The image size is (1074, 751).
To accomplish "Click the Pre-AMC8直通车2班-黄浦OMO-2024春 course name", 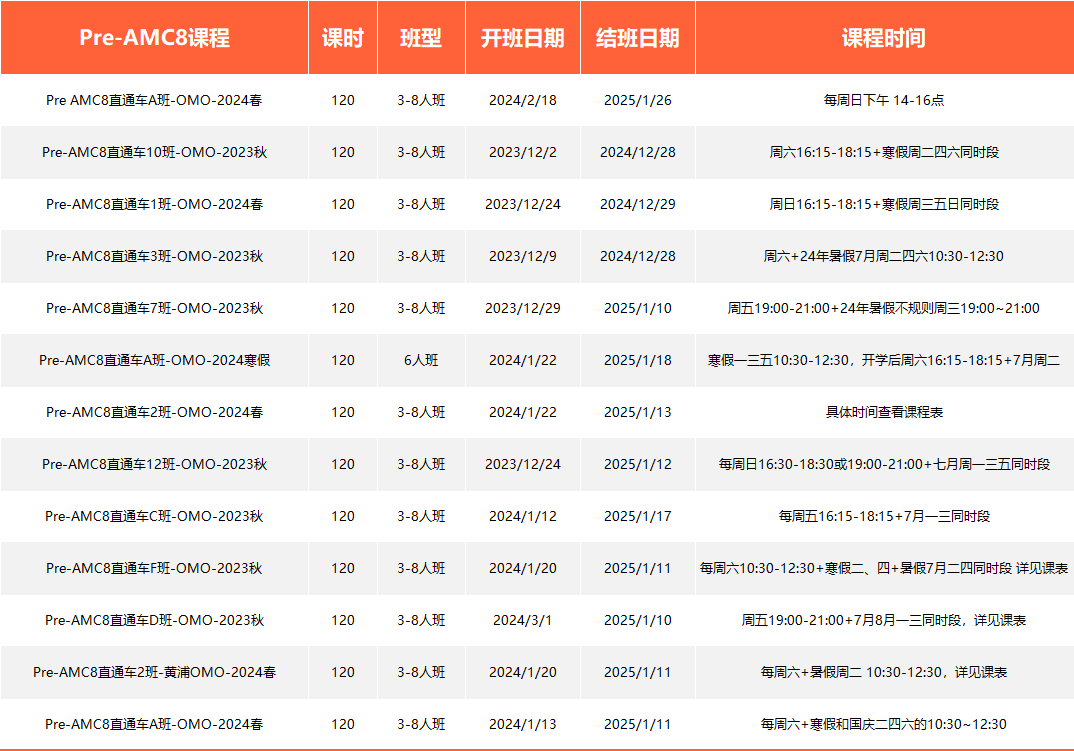I will (154, 672).
